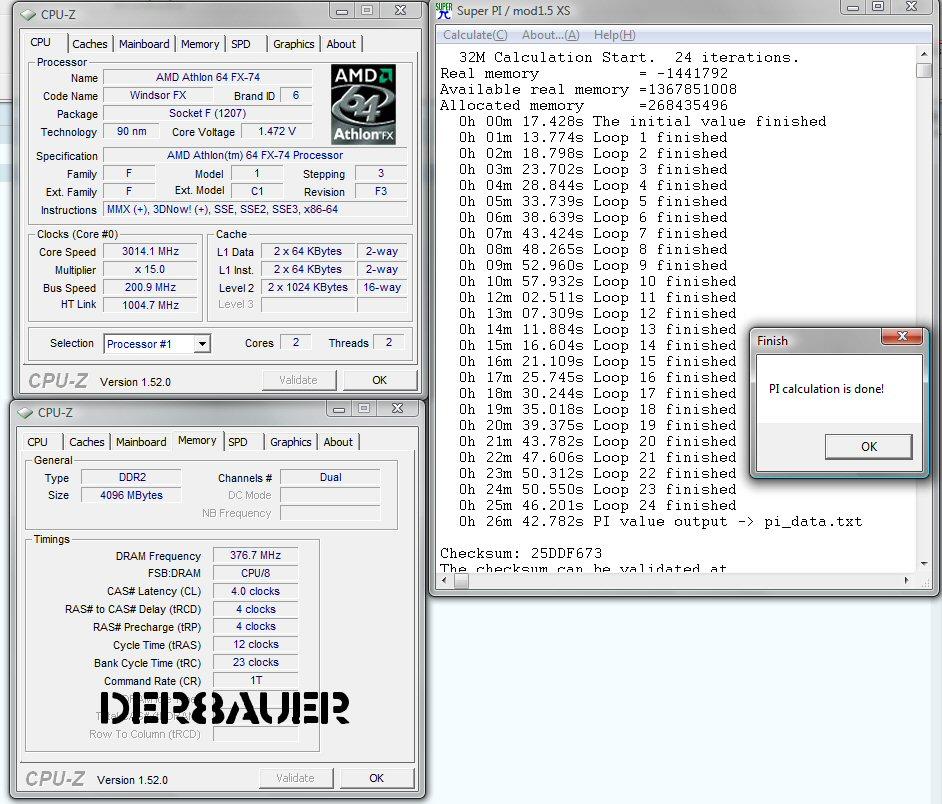Click the Super PI title bar icon

pyautogui.click(x=444, y=11)
